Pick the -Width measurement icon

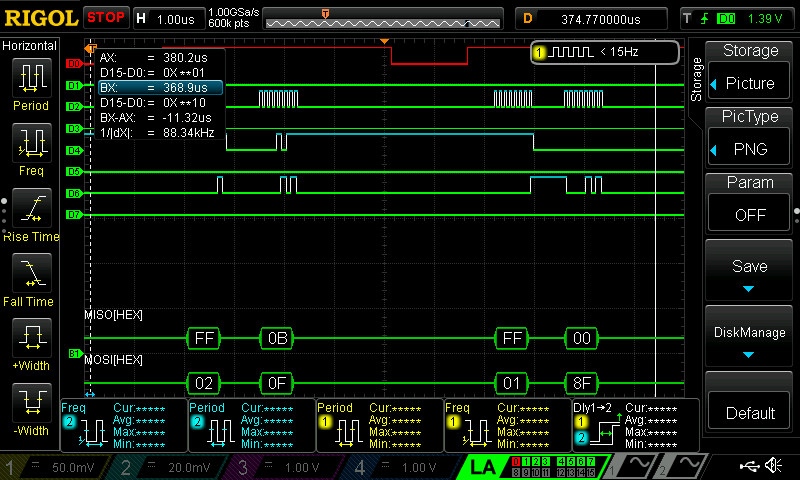tap(31, 402)
